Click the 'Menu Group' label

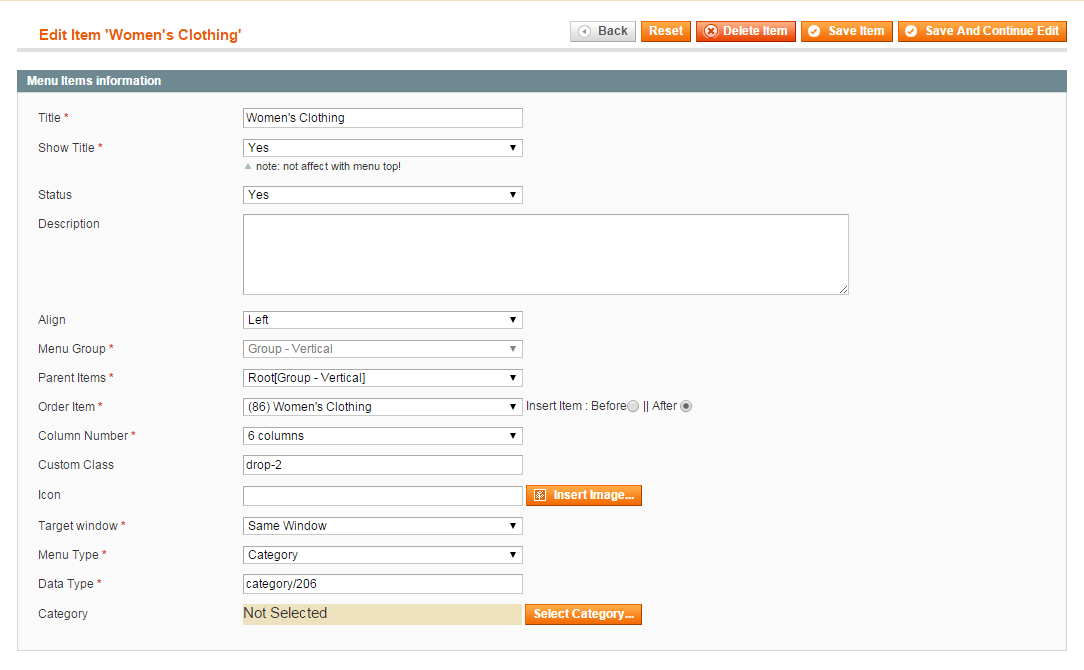[x=72, y=349]
